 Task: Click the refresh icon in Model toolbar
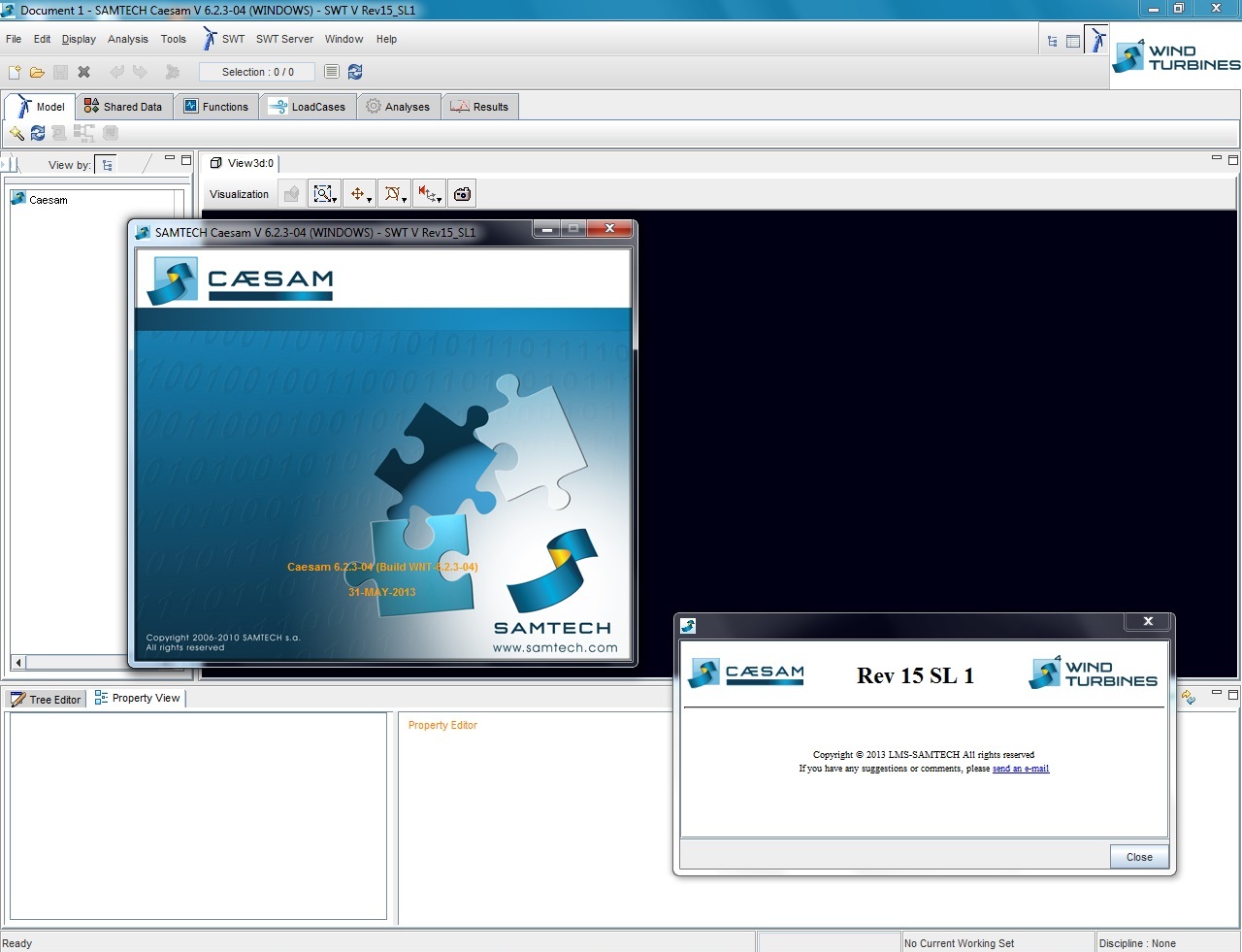tap(38, 133)
